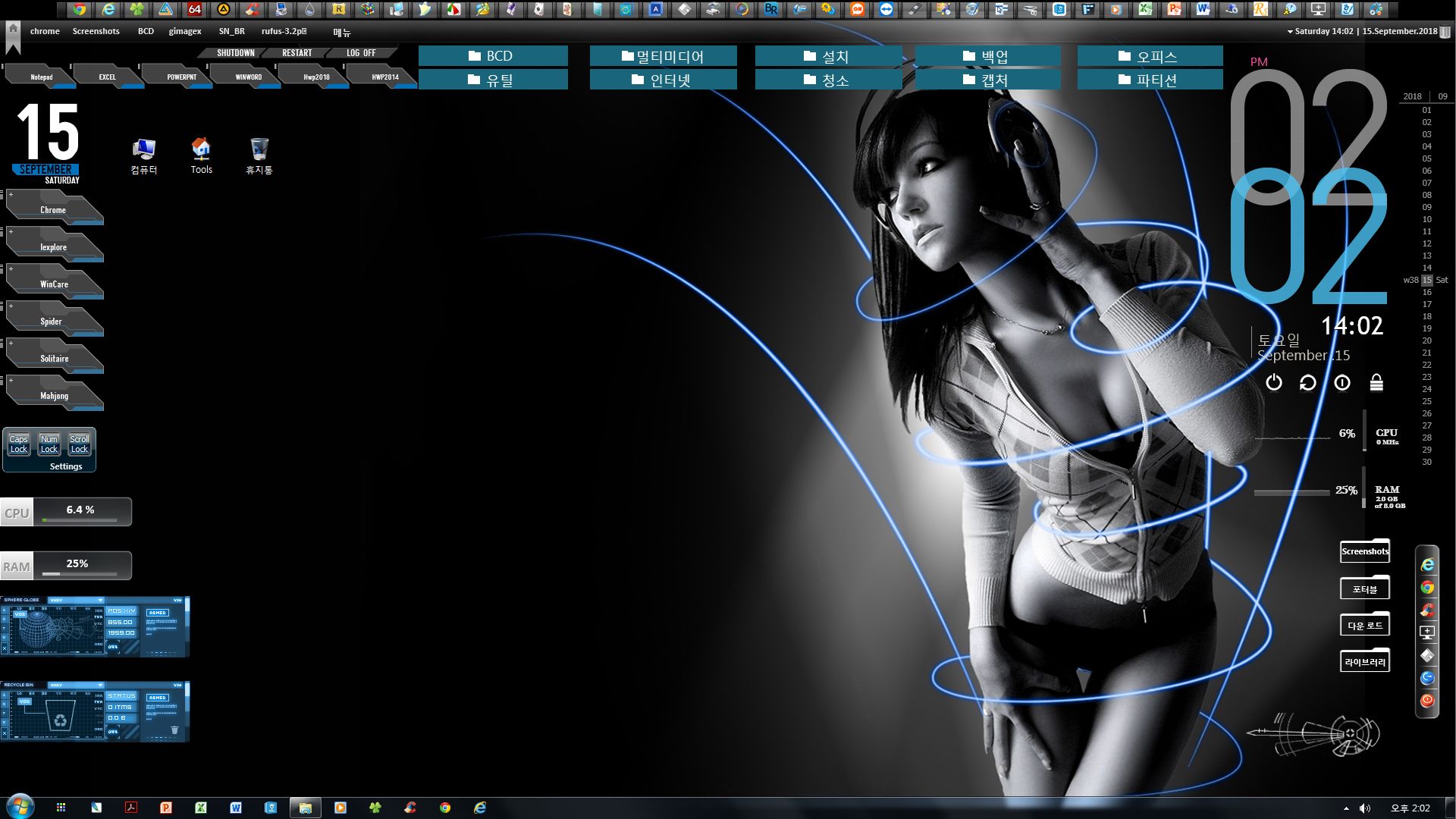Open dropdown in Sphere Globe widget header

(x=100, y=600)
